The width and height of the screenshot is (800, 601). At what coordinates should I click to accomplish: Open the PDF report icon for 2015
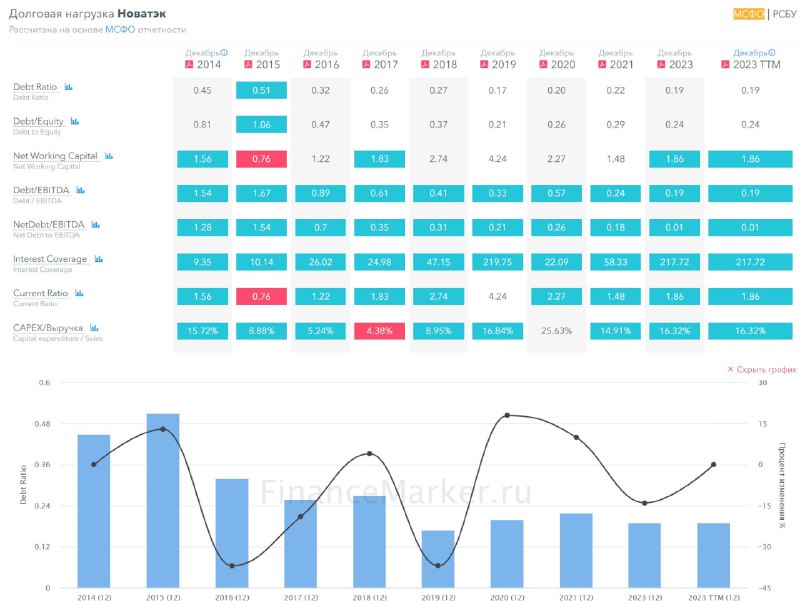coord(248,64)
